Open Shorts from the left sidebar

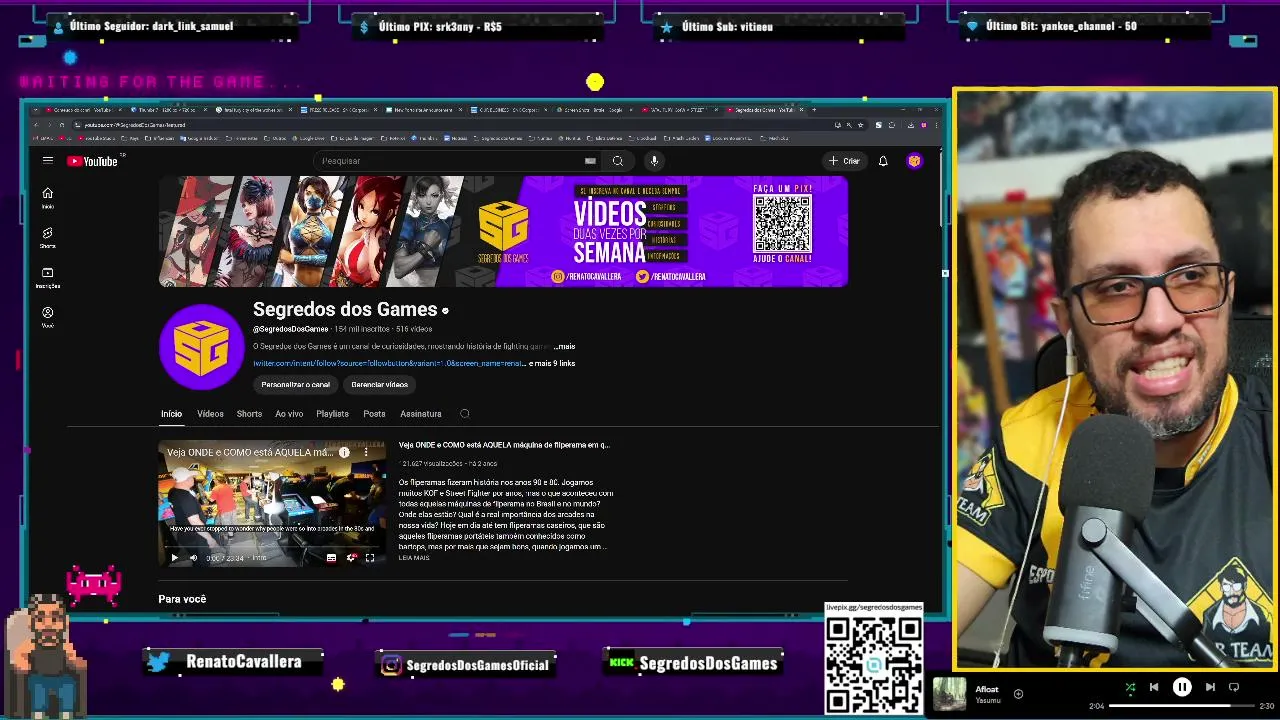coord(47,237)
